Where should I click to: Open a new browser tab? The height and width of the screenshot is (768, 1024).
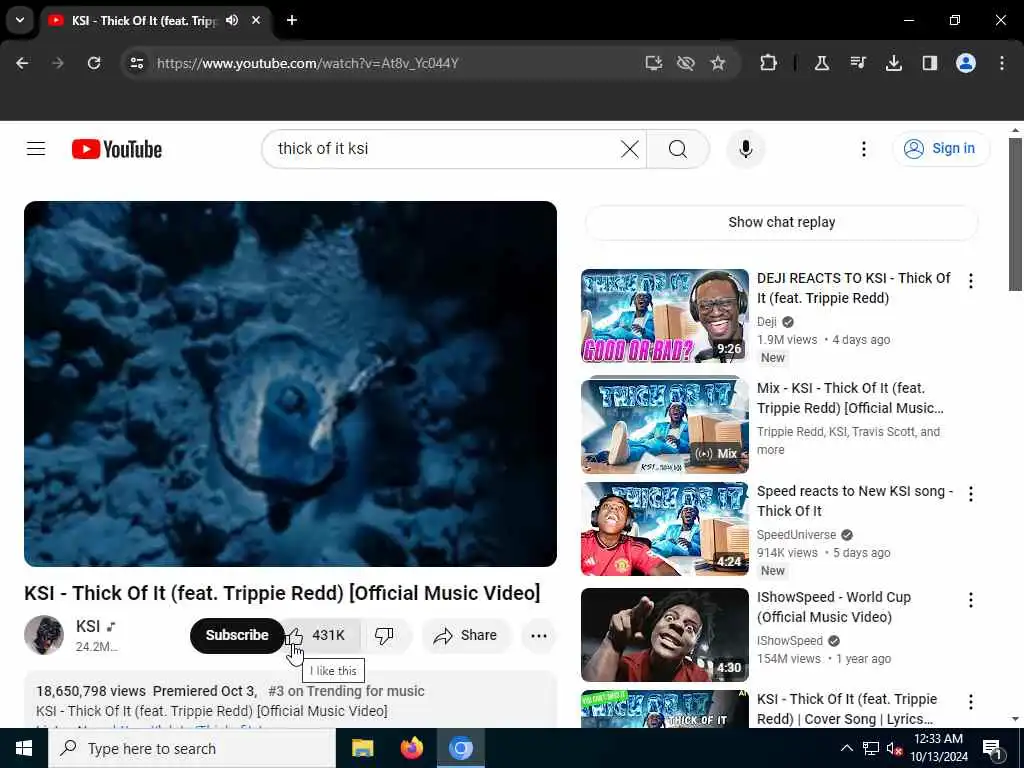click(292, 20)
